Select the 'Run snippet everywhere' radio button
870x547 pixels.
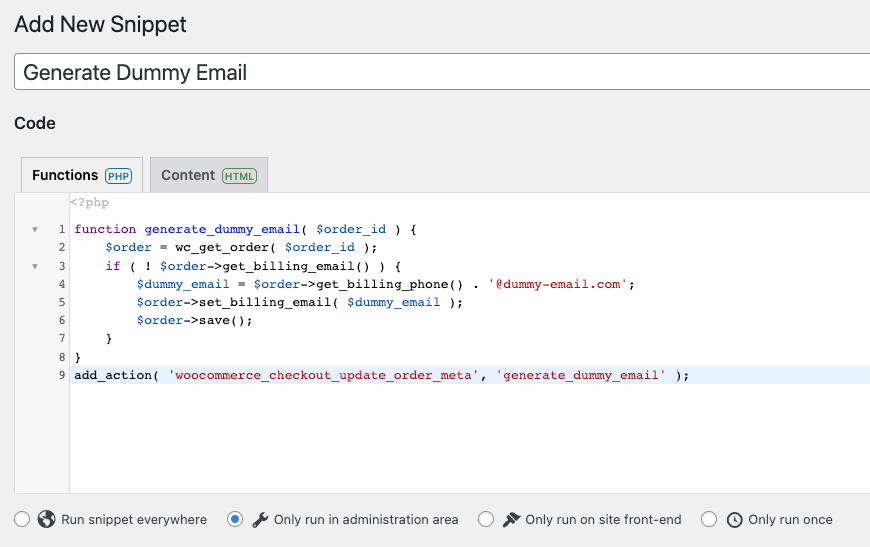[22, 519]
